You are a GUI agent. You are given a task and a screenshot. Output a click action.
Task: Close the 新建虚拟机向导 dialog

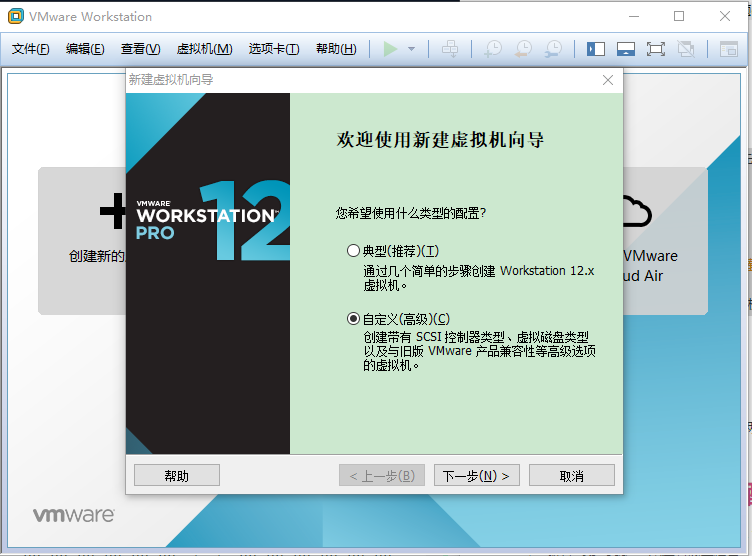(x=608, y=80)
